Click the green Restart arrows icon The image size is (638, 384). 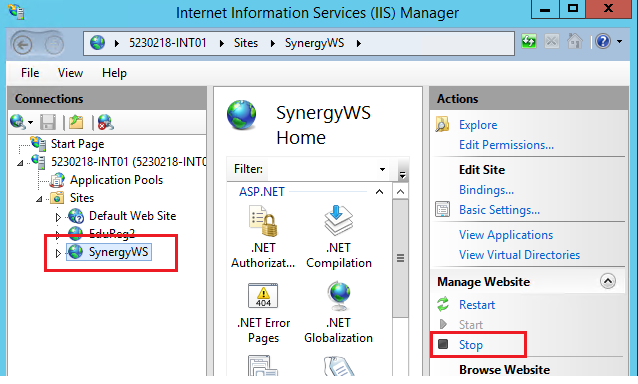443,304
